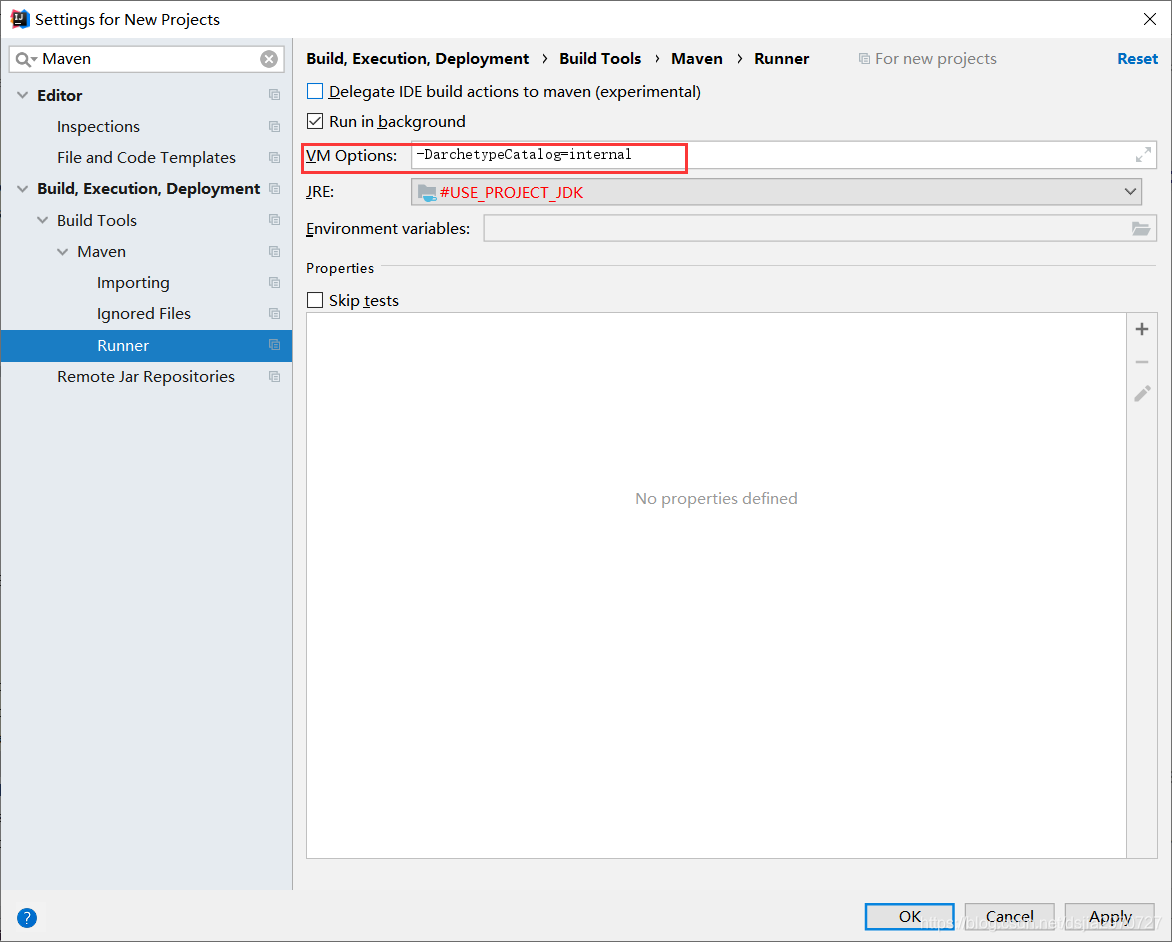Select File and Code Templates
This screenshot has height=942, width=1172.
[x=146, y=158]
